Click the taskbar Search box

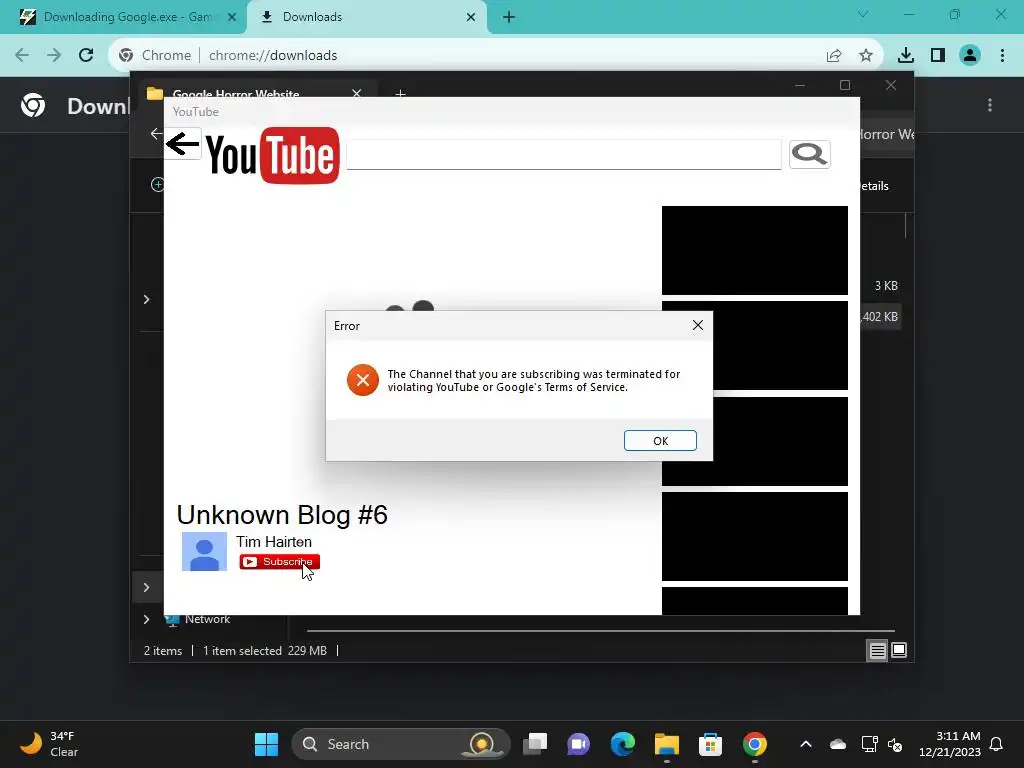coord(400,744)
